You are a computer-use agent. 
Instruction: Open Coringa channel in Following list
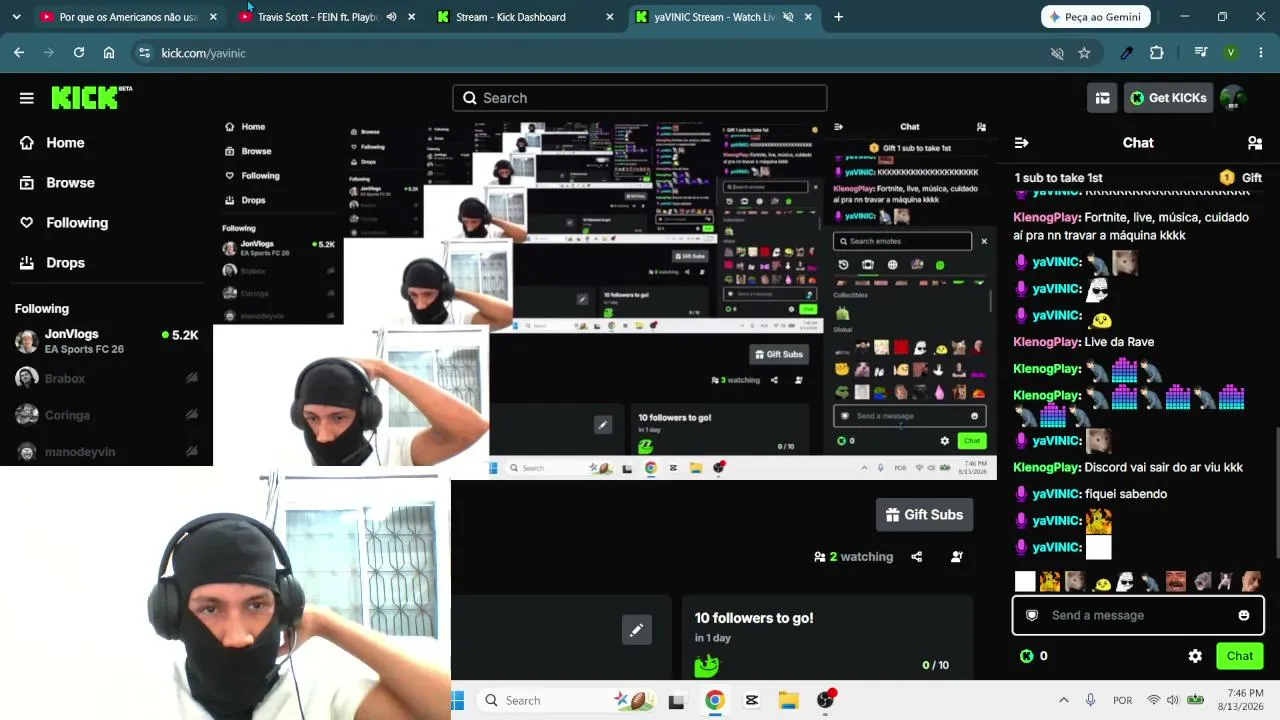pos(106,415)
